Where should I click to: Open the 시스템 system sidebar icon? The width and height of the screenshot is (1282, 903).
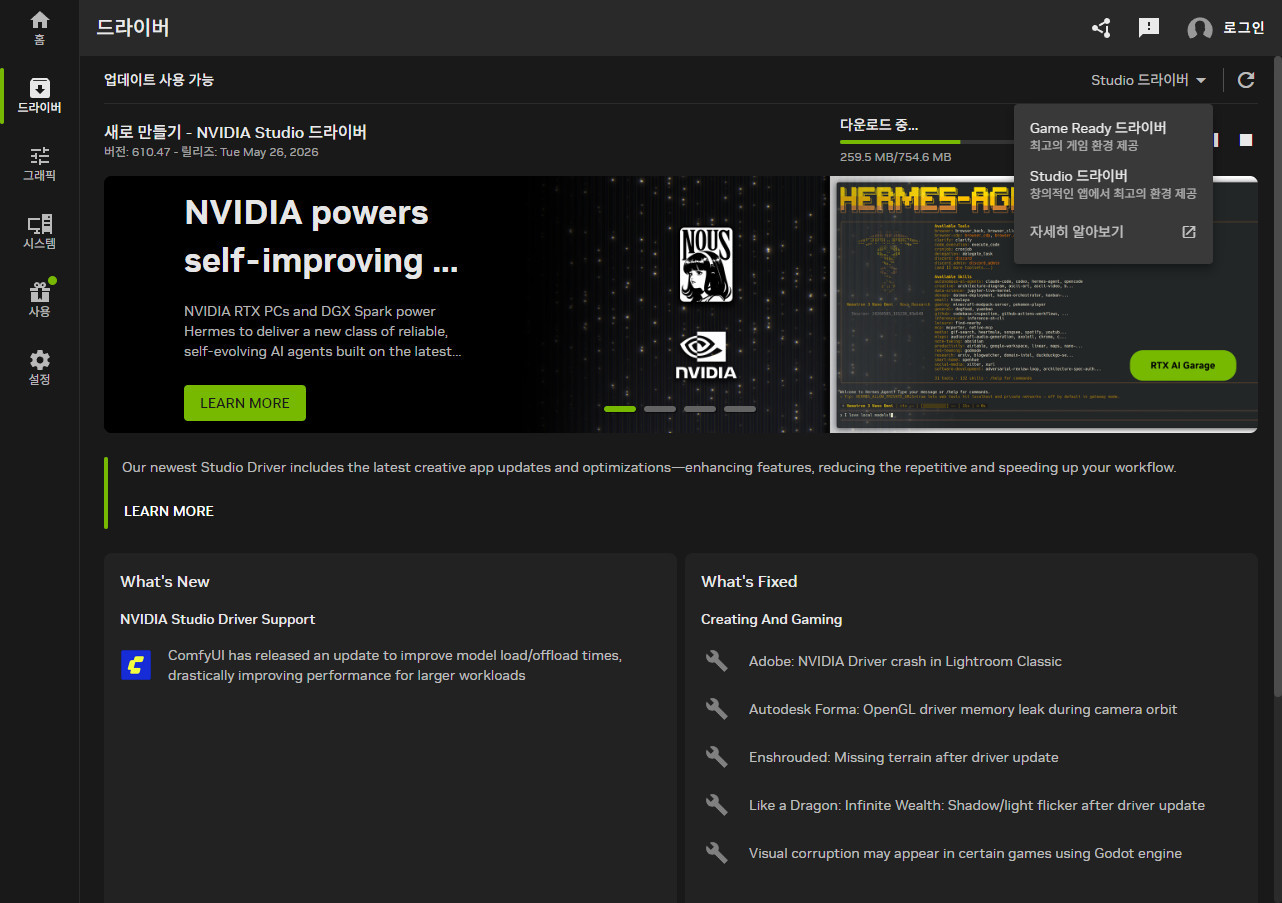point(39,232)
